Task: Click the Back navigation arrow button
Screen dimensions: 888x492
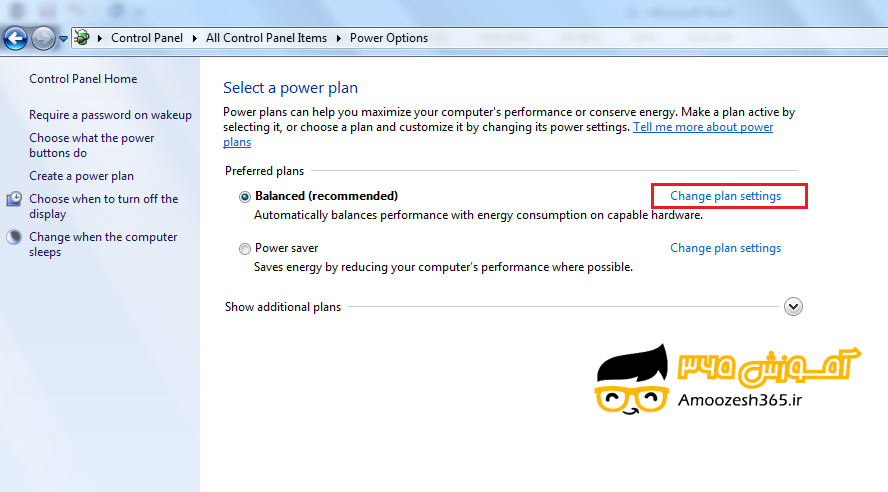Action: click(15, 39)
